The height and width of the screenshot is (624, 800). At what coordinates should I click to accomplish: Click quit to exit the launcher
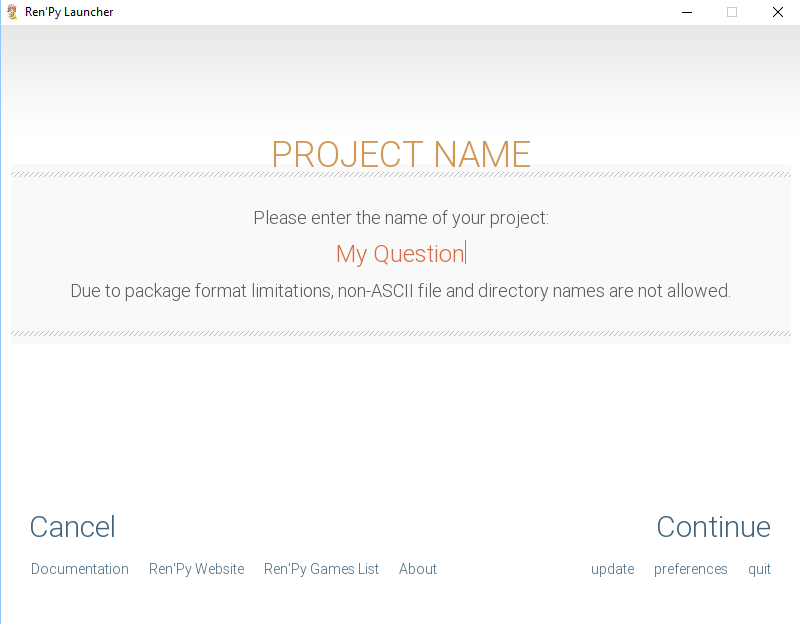[759, 569]
